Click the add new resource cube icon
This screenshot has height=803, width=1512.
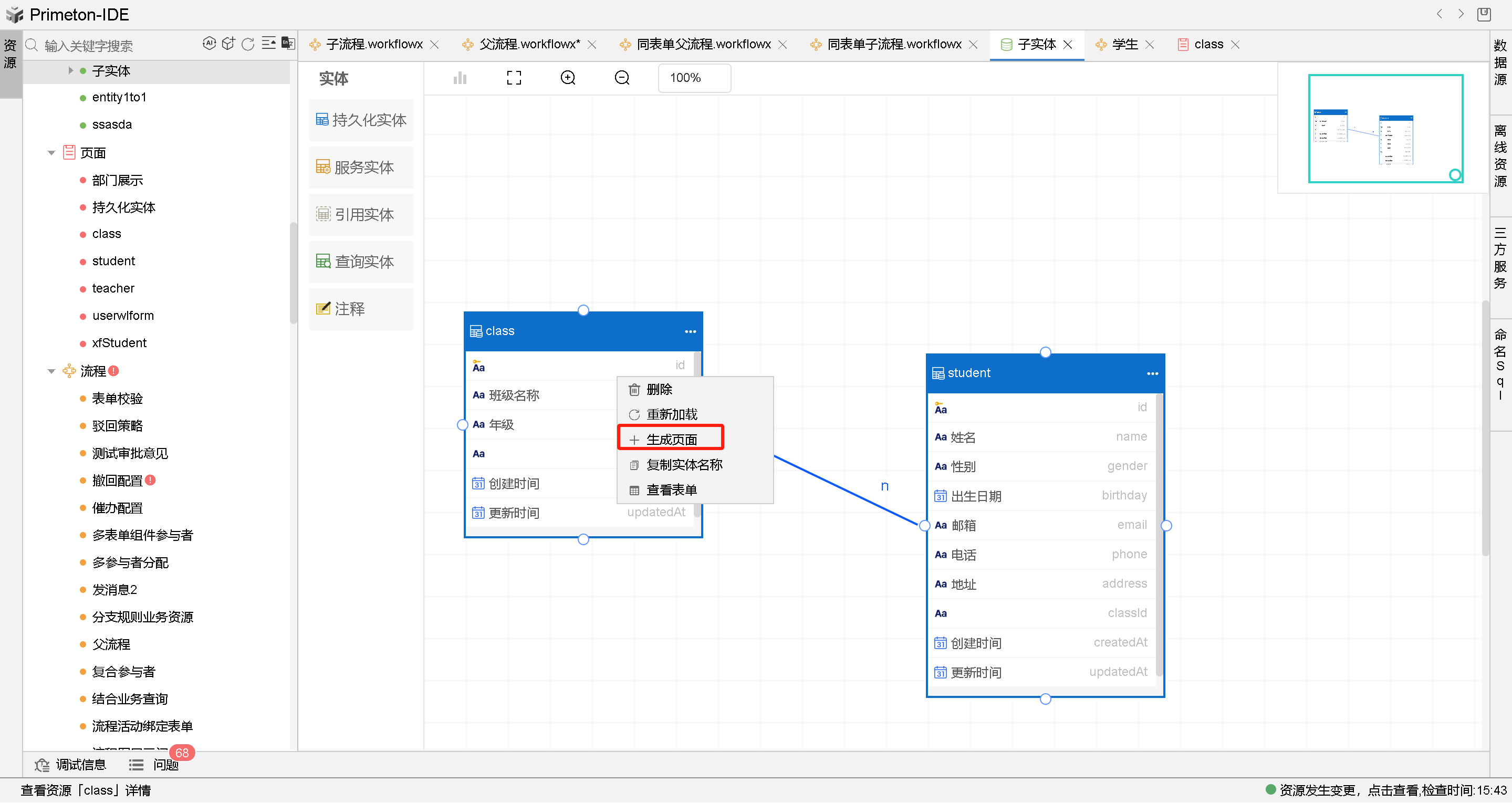[228, 44]
